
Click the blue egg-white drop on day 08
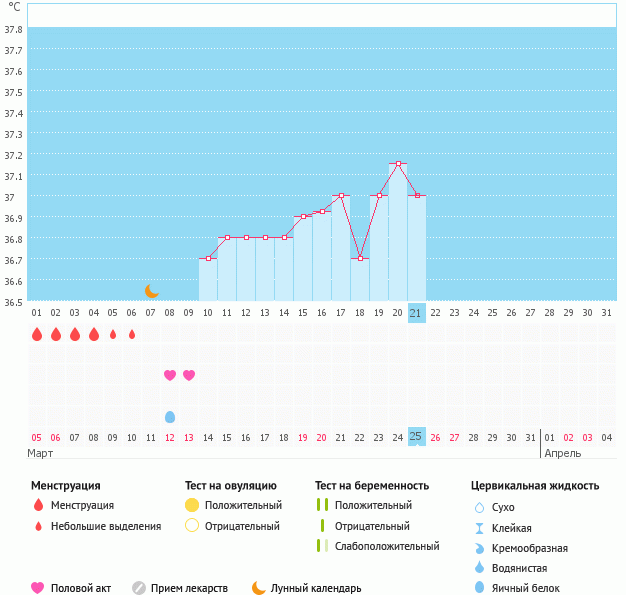(x=170, y=416)
